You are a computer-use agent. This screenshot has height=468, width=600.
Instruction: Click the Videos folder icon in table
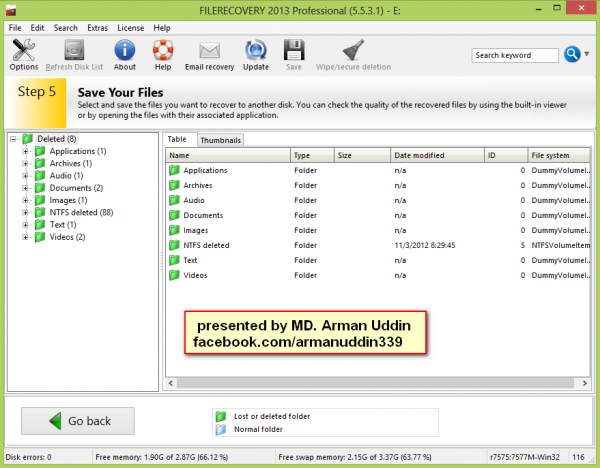pos(174,275)
